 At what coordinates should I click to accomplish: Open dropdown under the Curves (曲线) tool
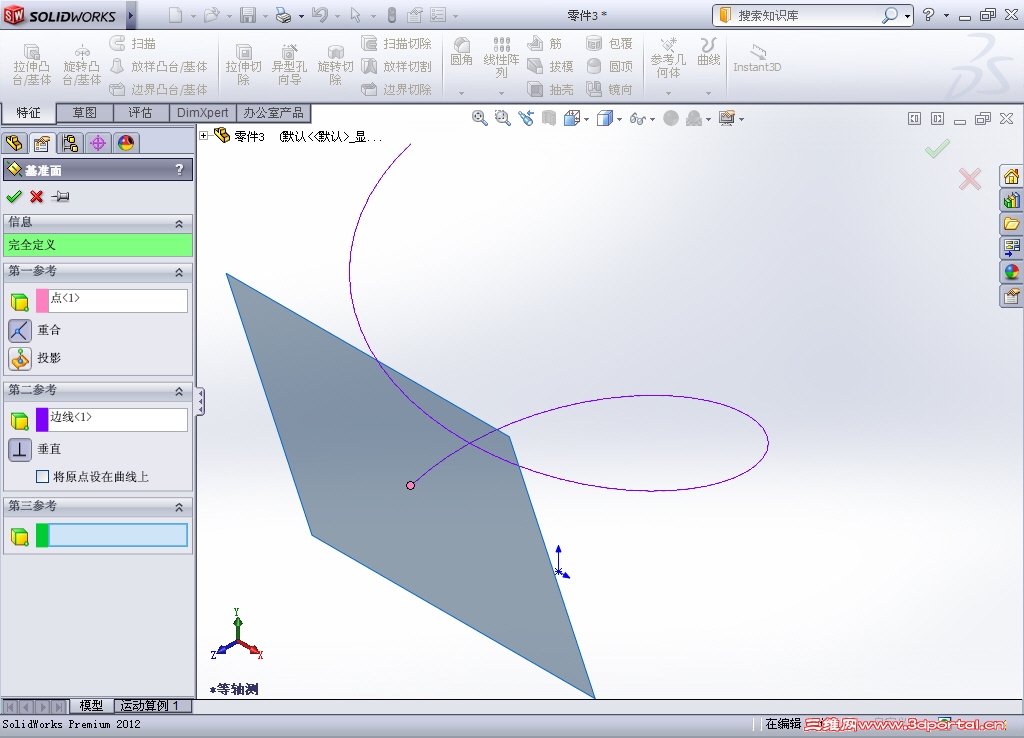pos(708,93)
